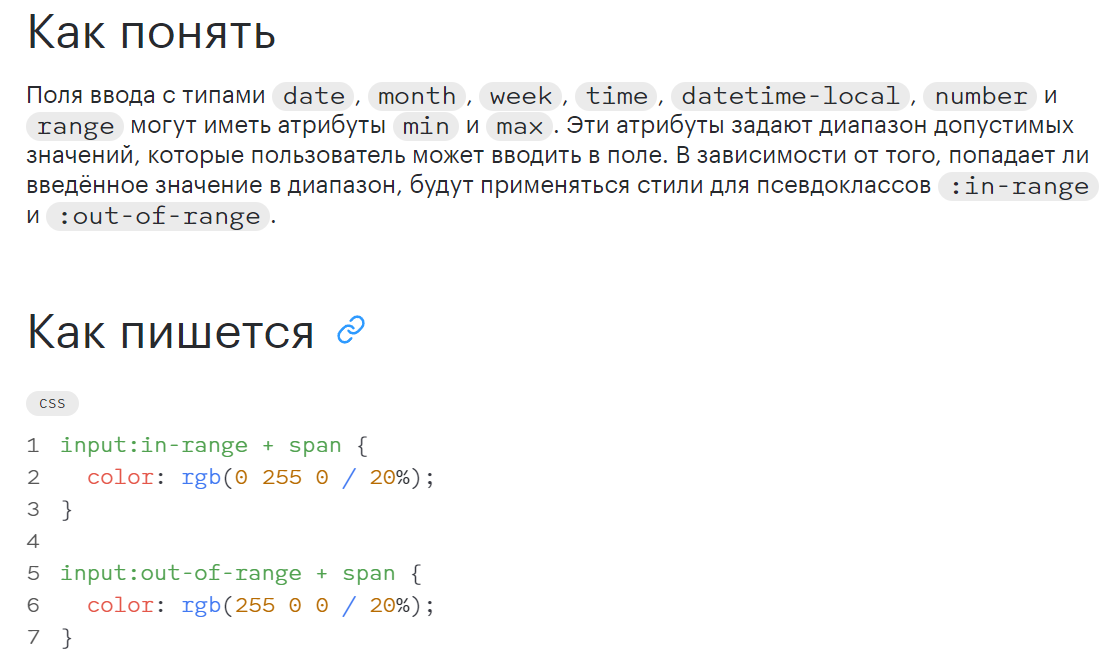This screenshot has height=660, width=1112.
Task: Click the datetime-local code tag
Action: click(x=790, y=96)
